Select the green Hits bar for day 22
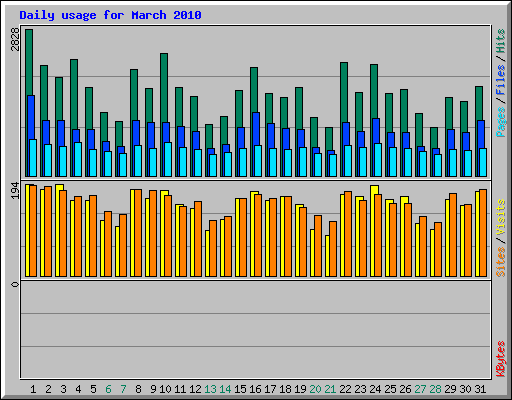 [344, 92]
